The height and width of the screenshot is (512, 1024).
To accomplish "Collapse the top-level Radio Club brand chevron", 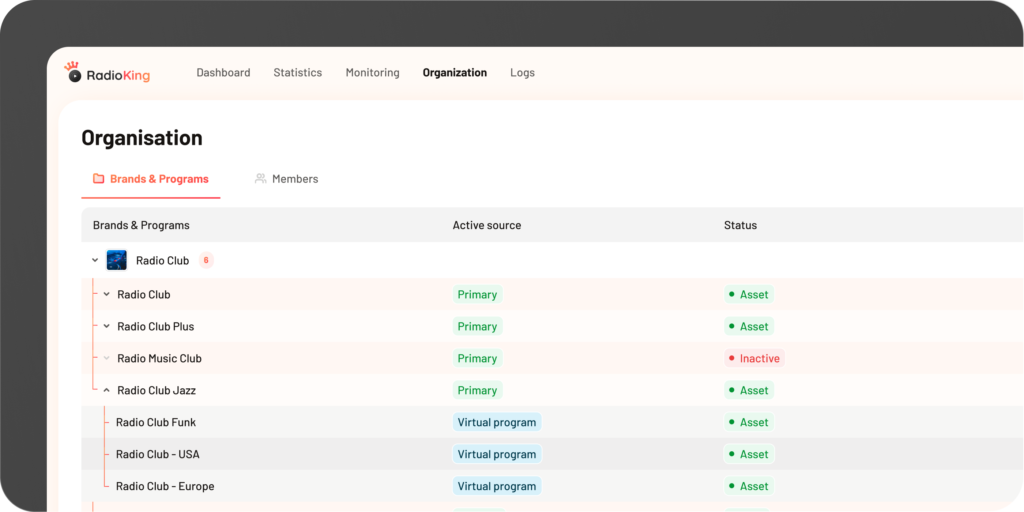I will (x=96, y=261).
